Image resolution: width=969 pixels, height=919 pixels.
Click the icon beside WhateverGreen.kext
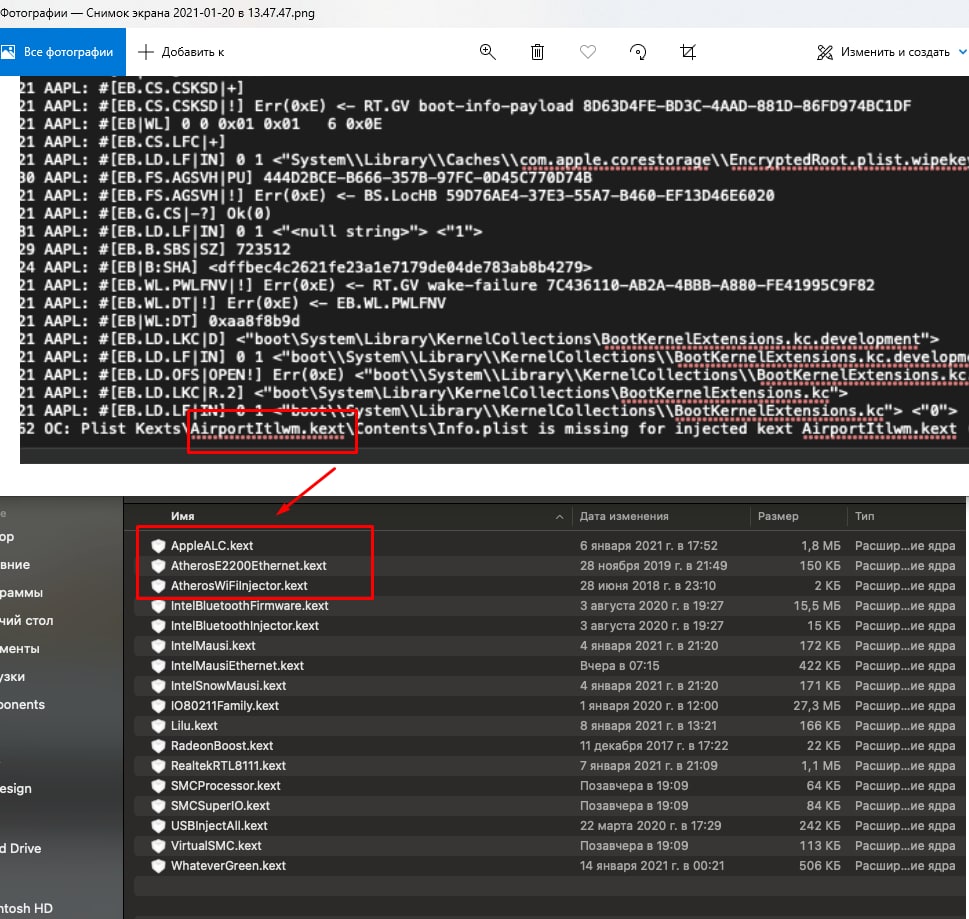click(x=158, y=865)
